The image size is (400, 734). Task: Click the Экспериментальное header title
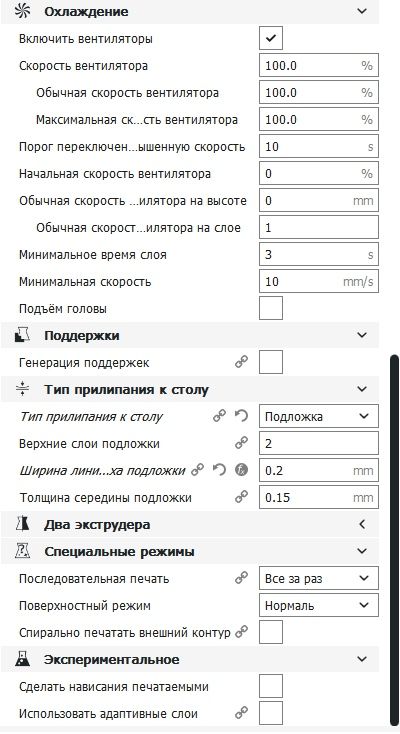[x=111, y=660]
